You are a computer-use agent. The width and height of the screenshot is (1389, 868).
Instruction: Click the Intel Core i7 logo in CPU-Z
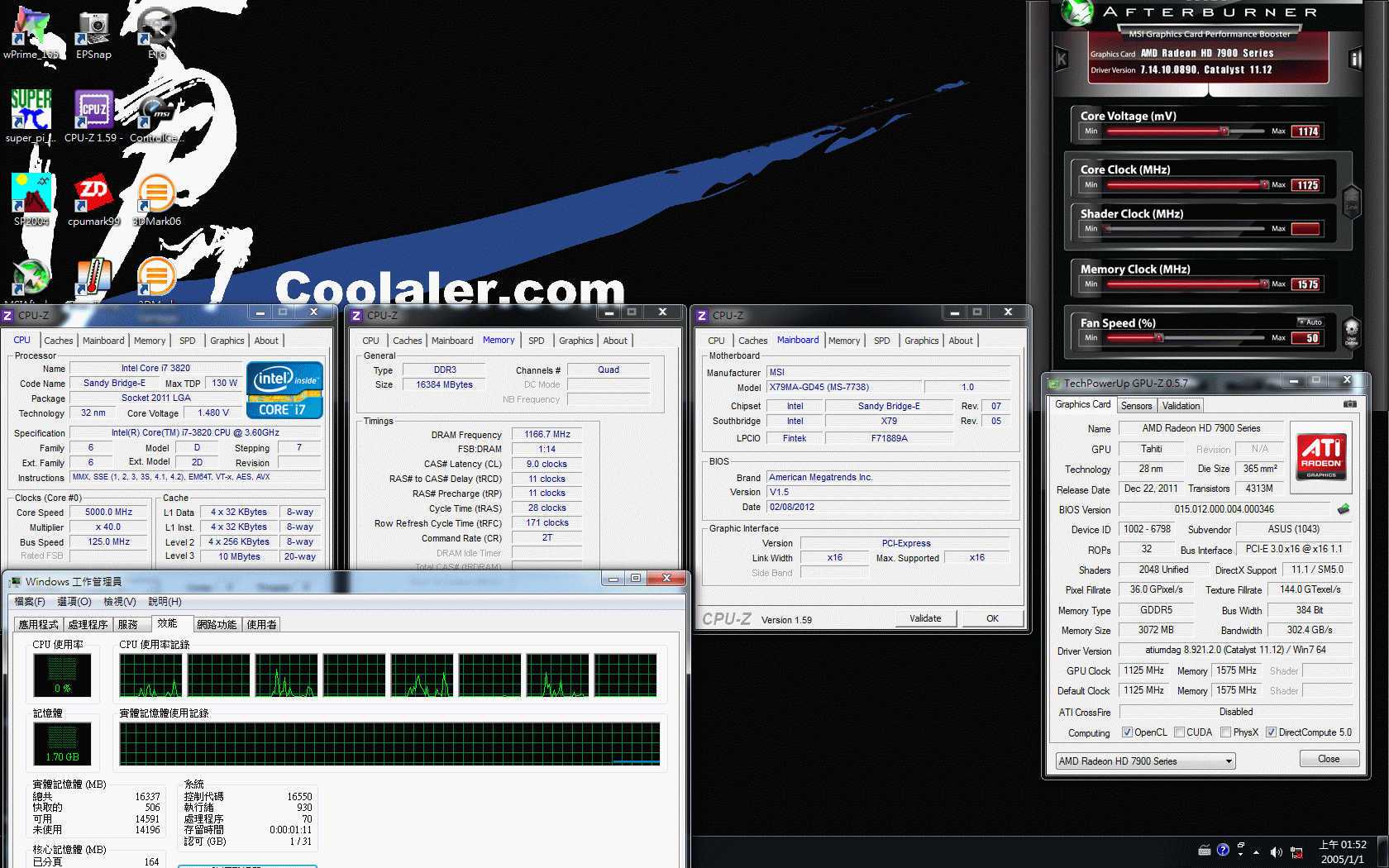pos(284,390)
